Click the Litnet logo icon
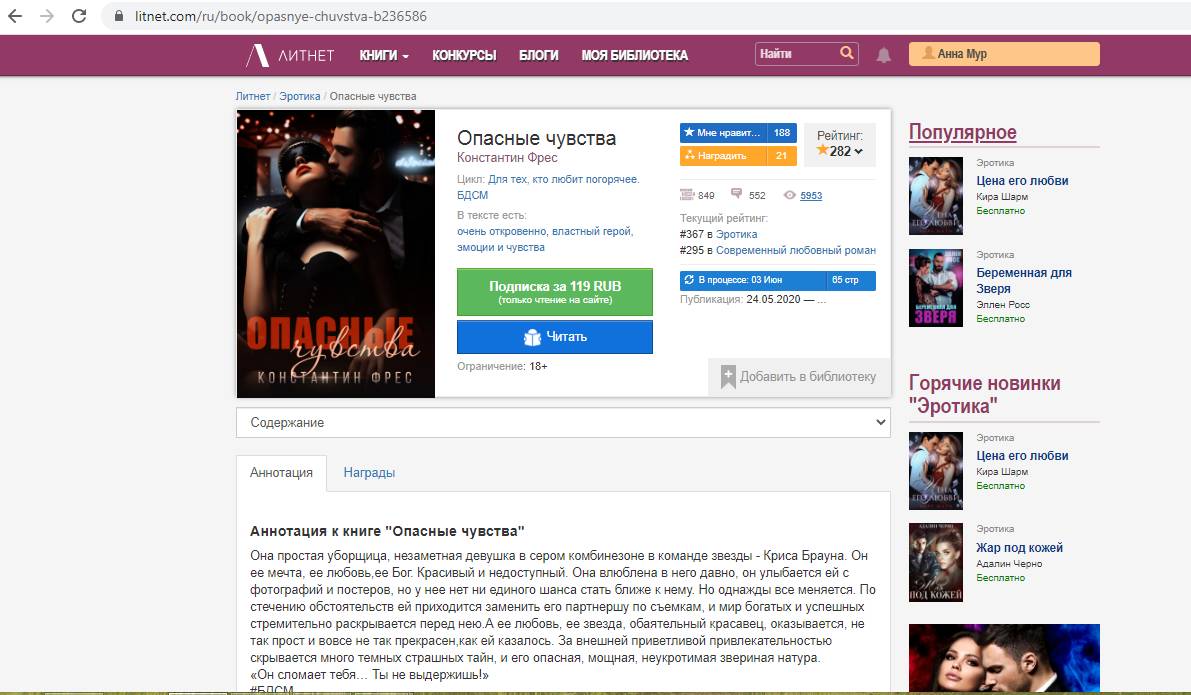 (257, 55)
